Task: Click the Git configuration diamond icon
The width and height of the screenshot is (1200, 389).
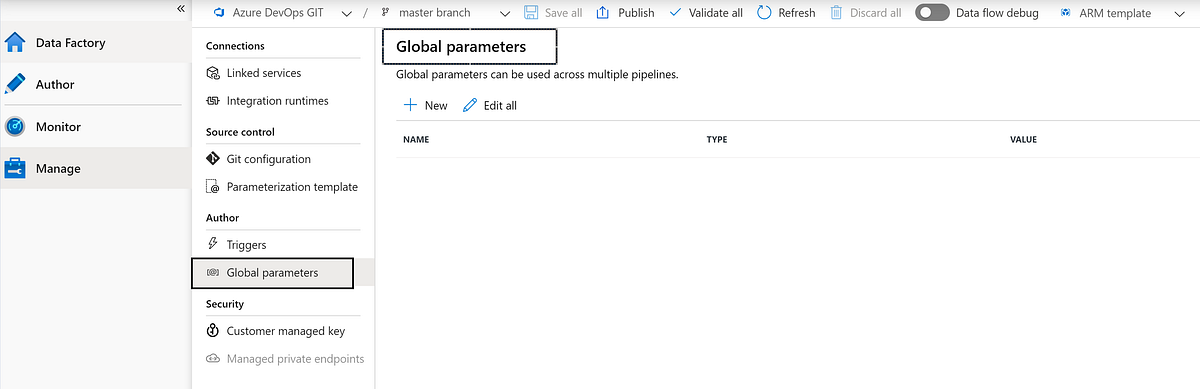Action: (x=213, y=159)
